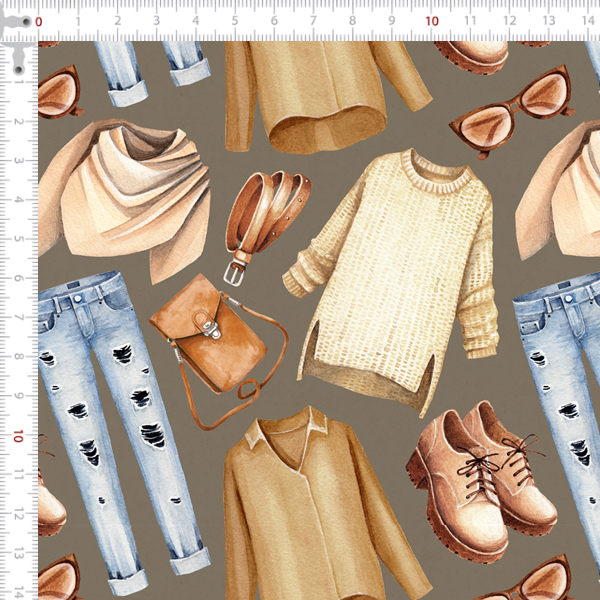
Task: Click the red 10 on the vertical ruler
Action: coord(18,436)
